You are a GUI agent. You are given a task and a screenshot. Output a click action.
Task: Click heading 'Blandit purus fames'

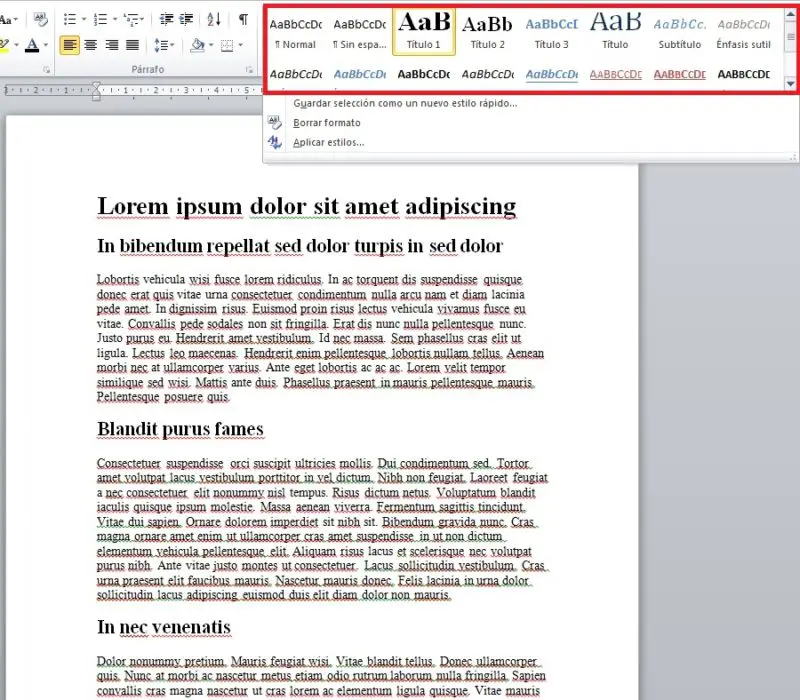180,429
